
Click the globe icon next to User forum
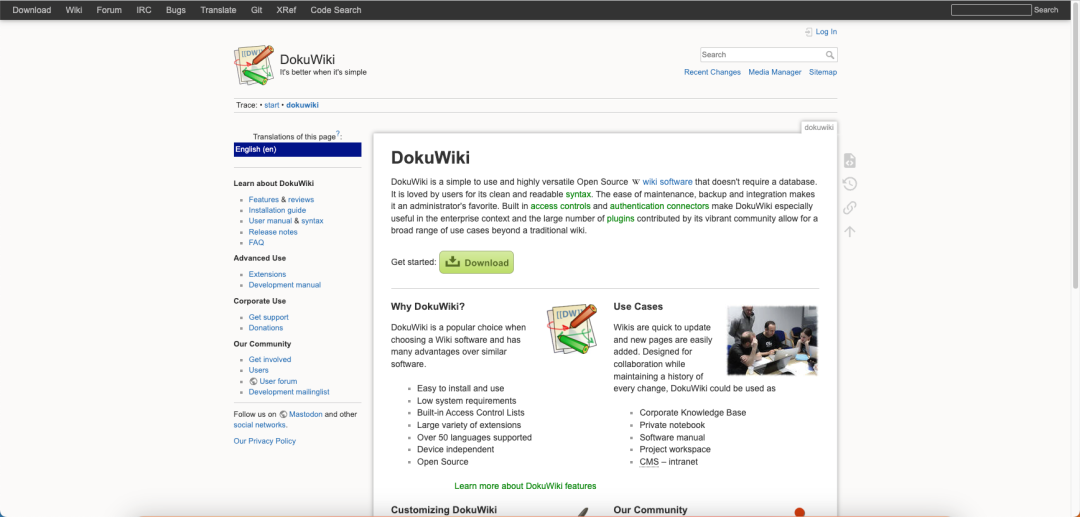(253, 381)
